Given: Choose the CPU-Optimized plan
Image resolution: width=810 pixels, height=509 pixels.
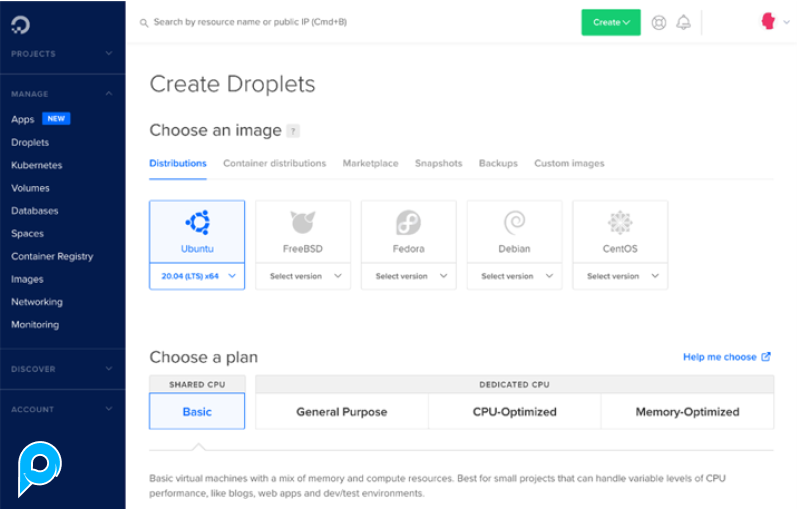Looking at the screenshot, I should point(514,411).
